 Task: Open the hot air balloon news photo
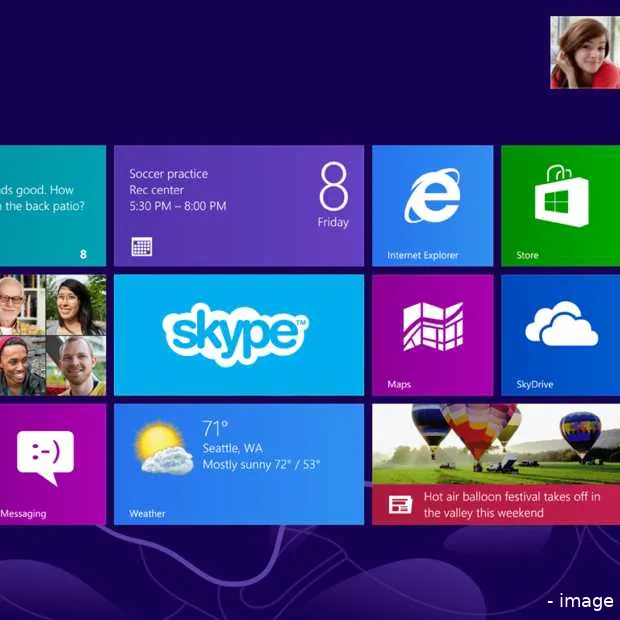pyautogui.click(x=496, y=444)
